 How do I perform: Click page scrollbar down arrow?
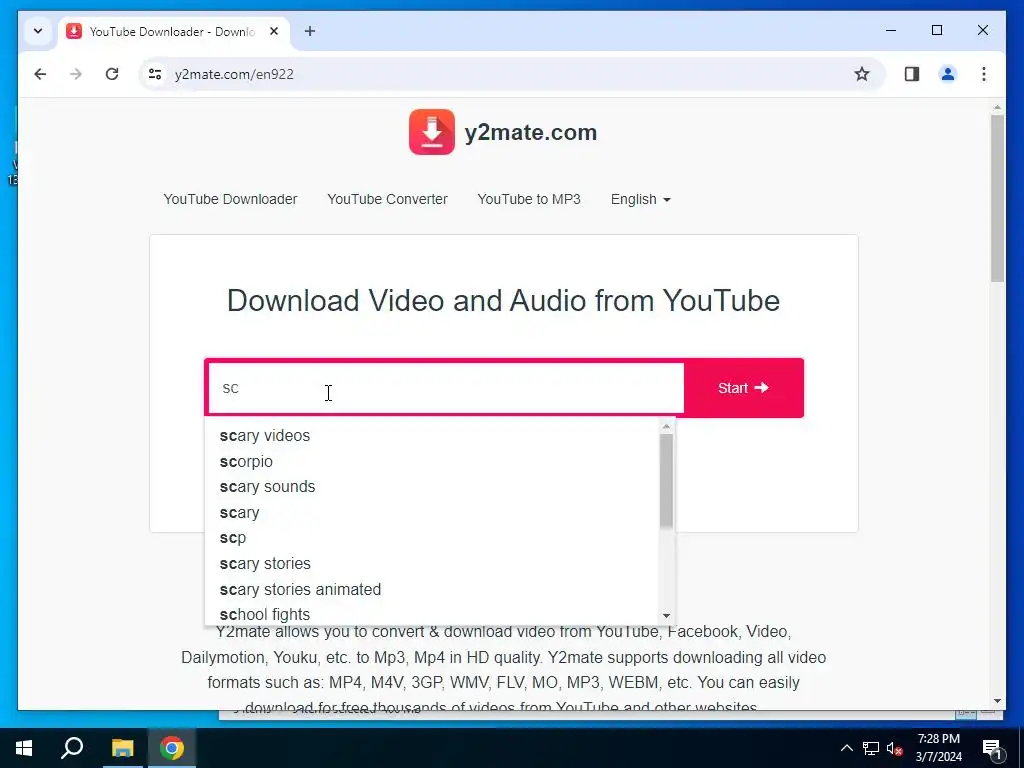click(997, 701)
